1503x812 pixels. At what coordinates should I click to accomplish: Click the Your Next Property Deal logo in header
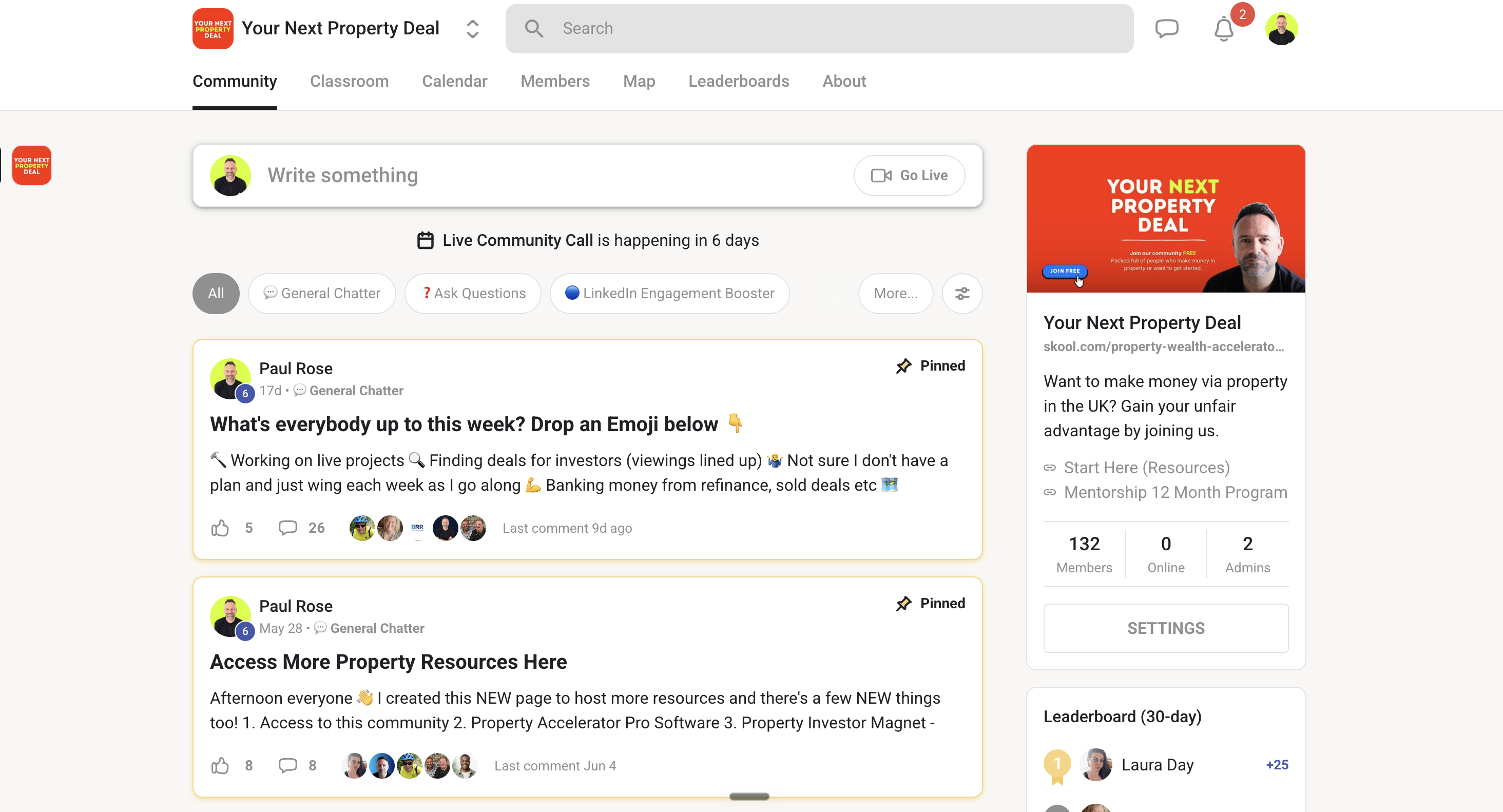(x=213, y=29)
